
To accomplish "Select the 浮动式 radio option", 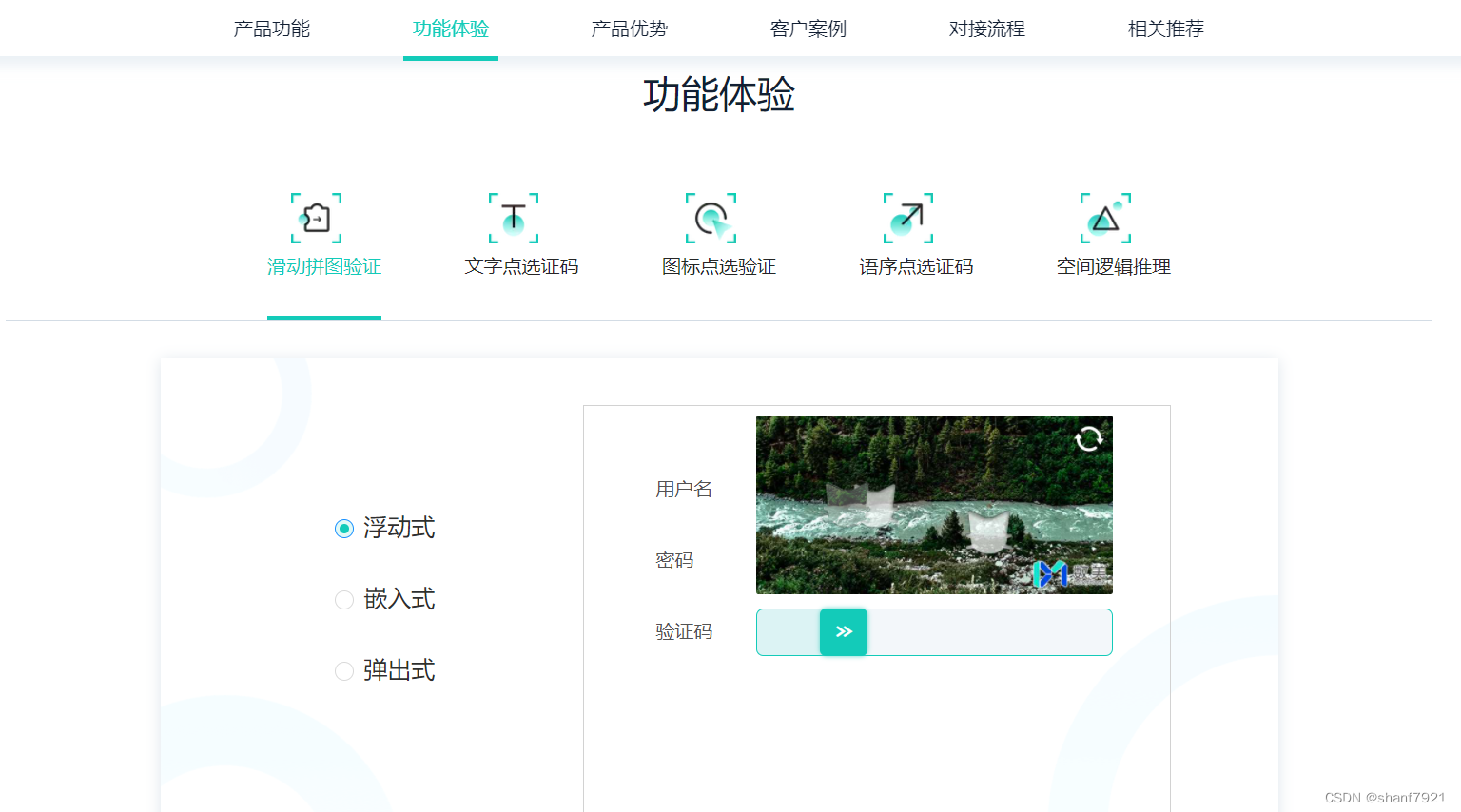I will tap(344, 529).
